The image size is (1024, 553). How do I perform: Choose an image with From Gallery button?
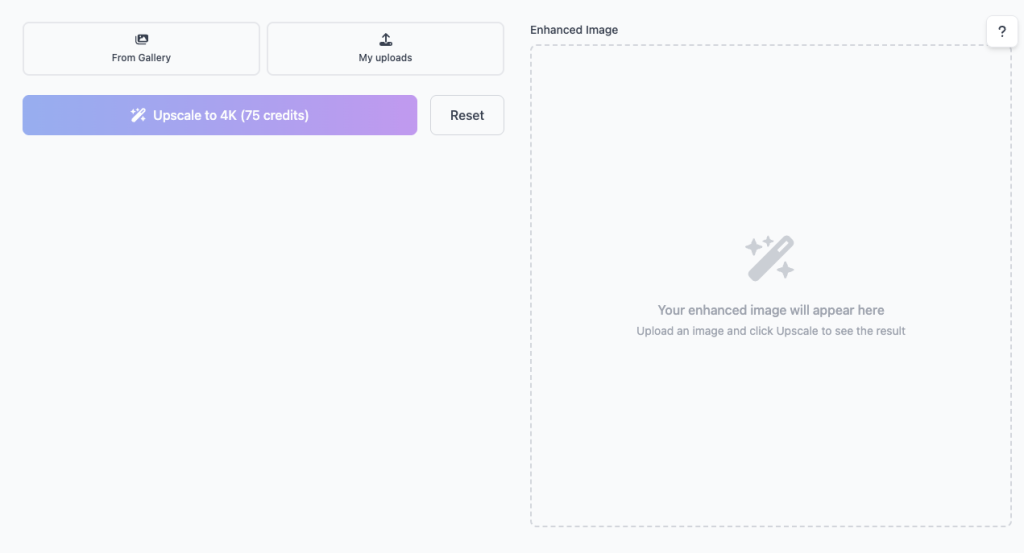[141, 49]
